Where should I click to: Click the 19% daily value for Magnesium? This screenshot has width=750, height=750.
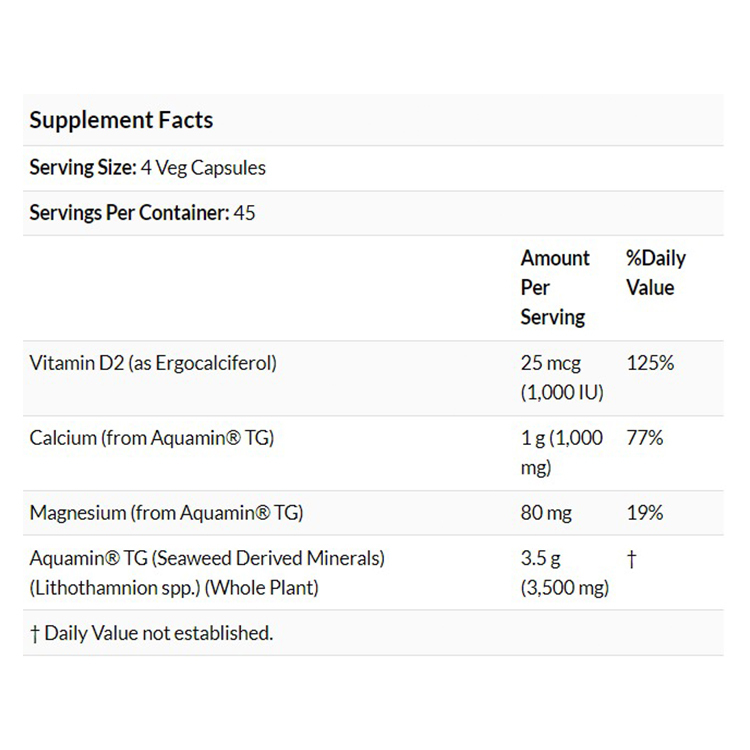[x=645, y=513]
